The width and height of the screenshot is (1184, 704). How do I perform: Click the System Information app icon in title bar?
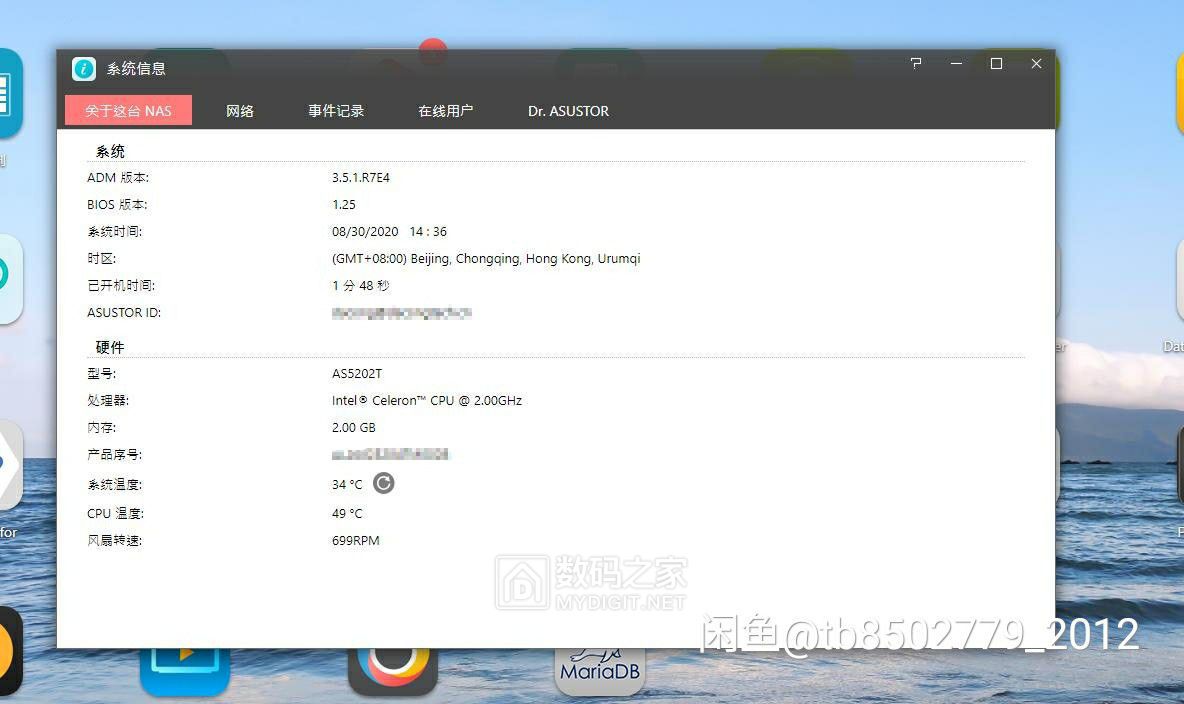(x=84, y=69)
